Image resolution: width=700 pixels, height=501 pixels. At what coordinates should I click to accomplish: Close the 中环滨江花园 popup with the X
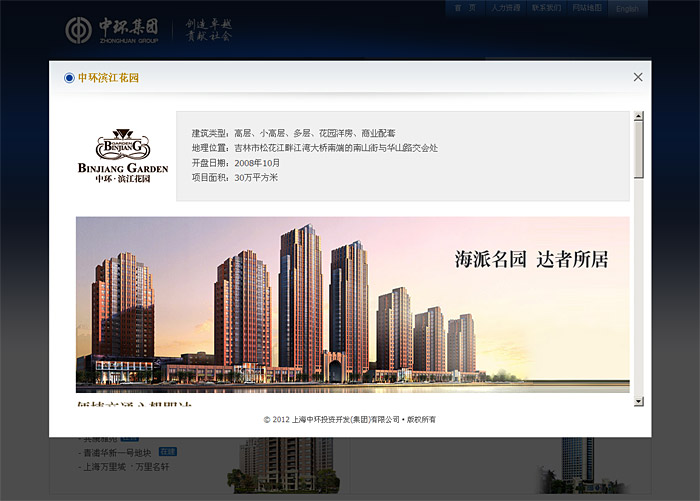638,77
